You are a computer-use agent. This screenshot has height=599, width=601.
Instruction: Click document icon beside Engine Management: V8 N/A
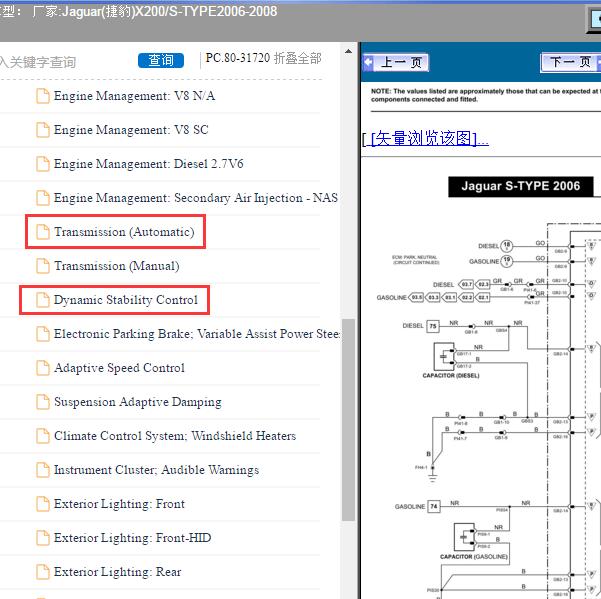43,96
